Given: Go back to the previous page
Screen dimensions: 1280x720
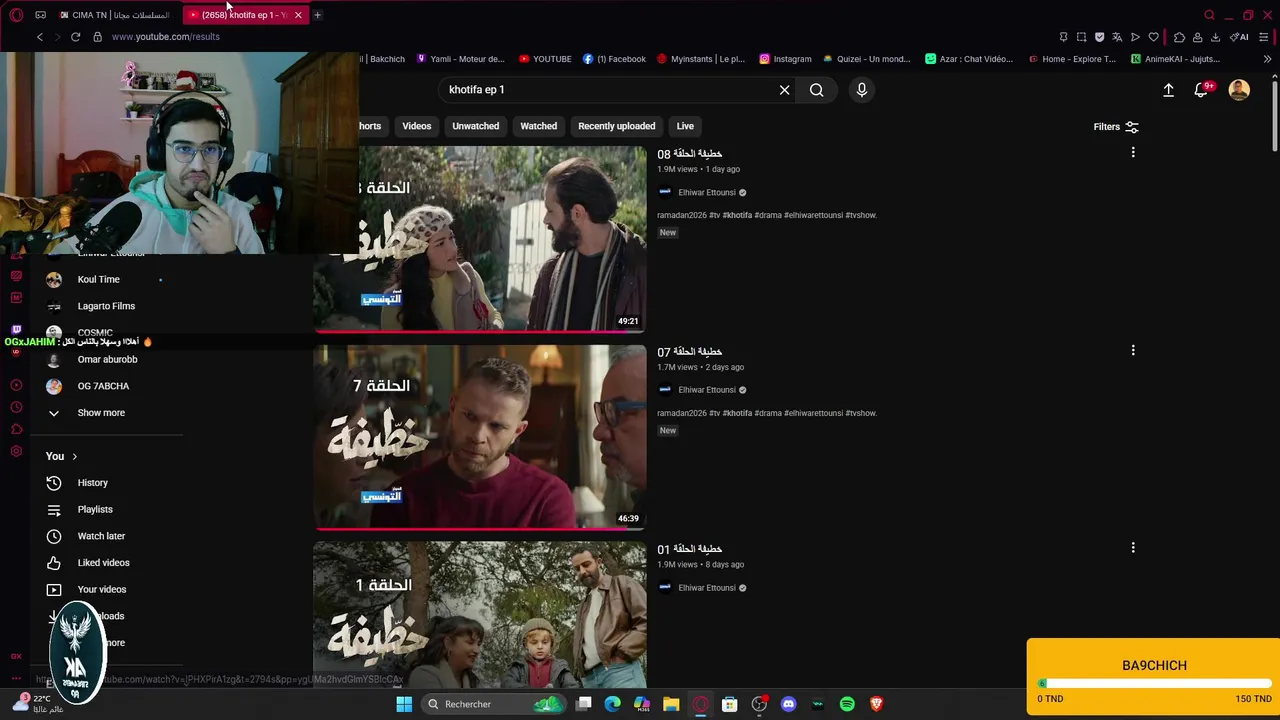Looking at the screenshot, I should [x=40, y=37].
